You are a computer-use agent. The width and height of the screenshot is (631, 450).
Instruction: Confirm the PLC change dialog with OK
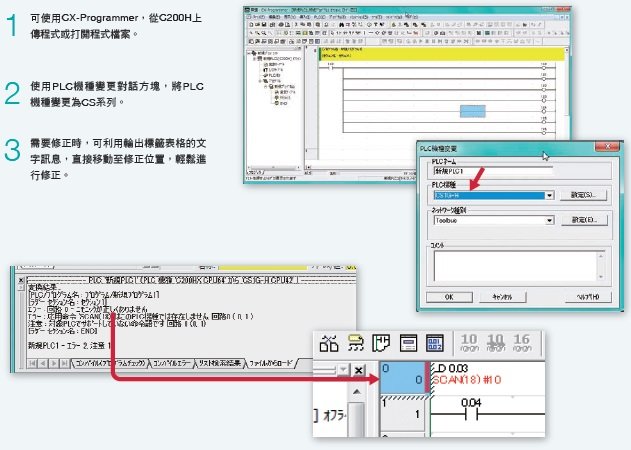(x=449, y=297)
